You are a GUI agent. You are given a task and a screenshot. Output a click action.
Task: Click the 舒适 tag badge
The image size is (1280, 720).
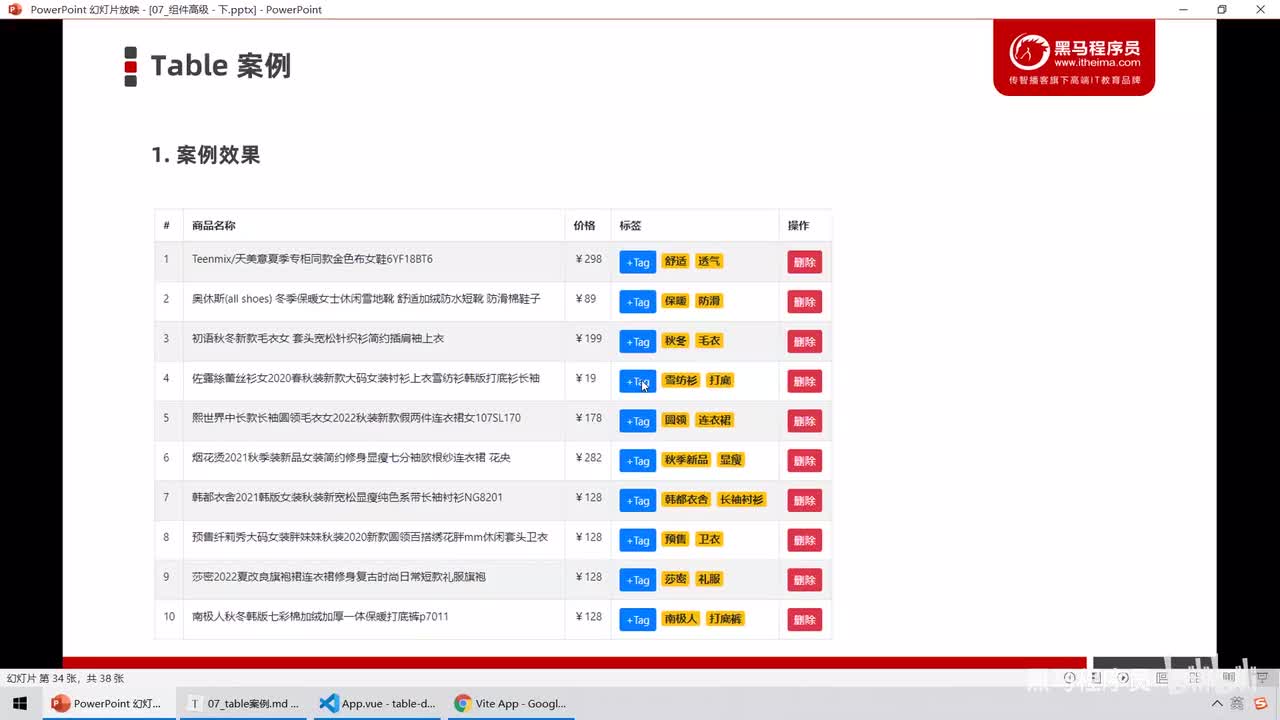[x=676, y=261]
